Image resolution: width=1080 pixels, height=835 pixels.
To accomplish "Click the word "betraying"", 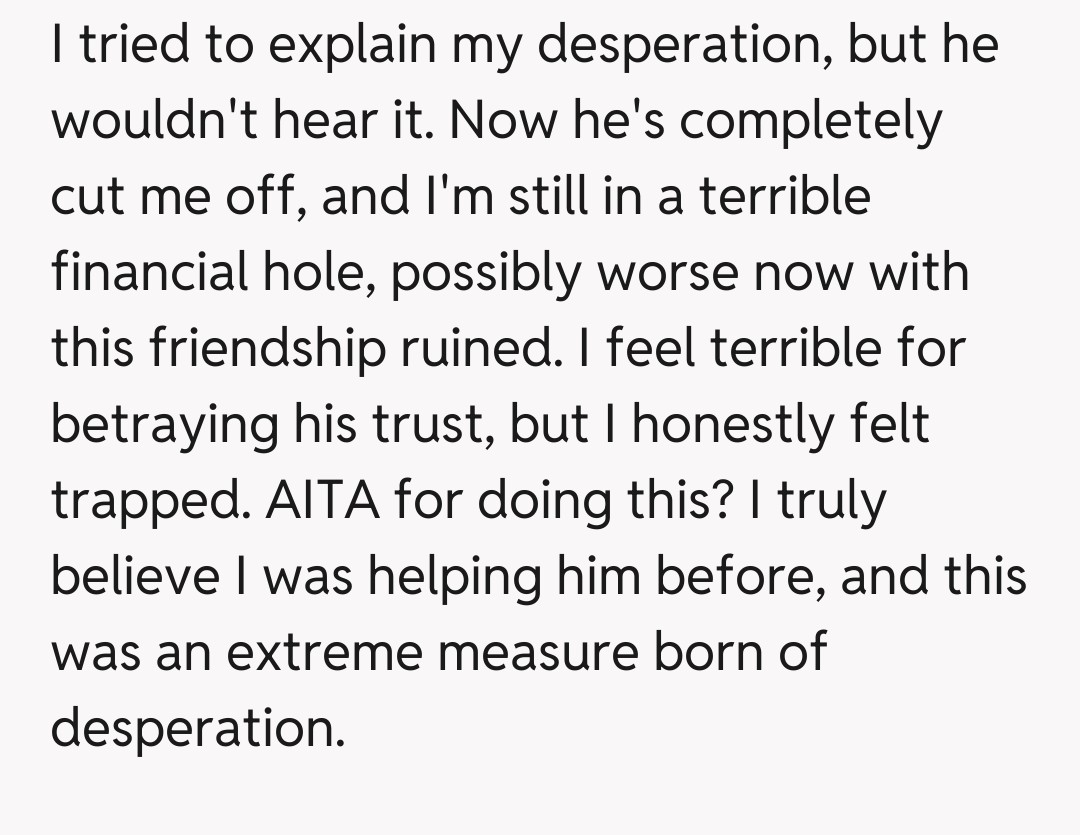I will coord(161,425).
